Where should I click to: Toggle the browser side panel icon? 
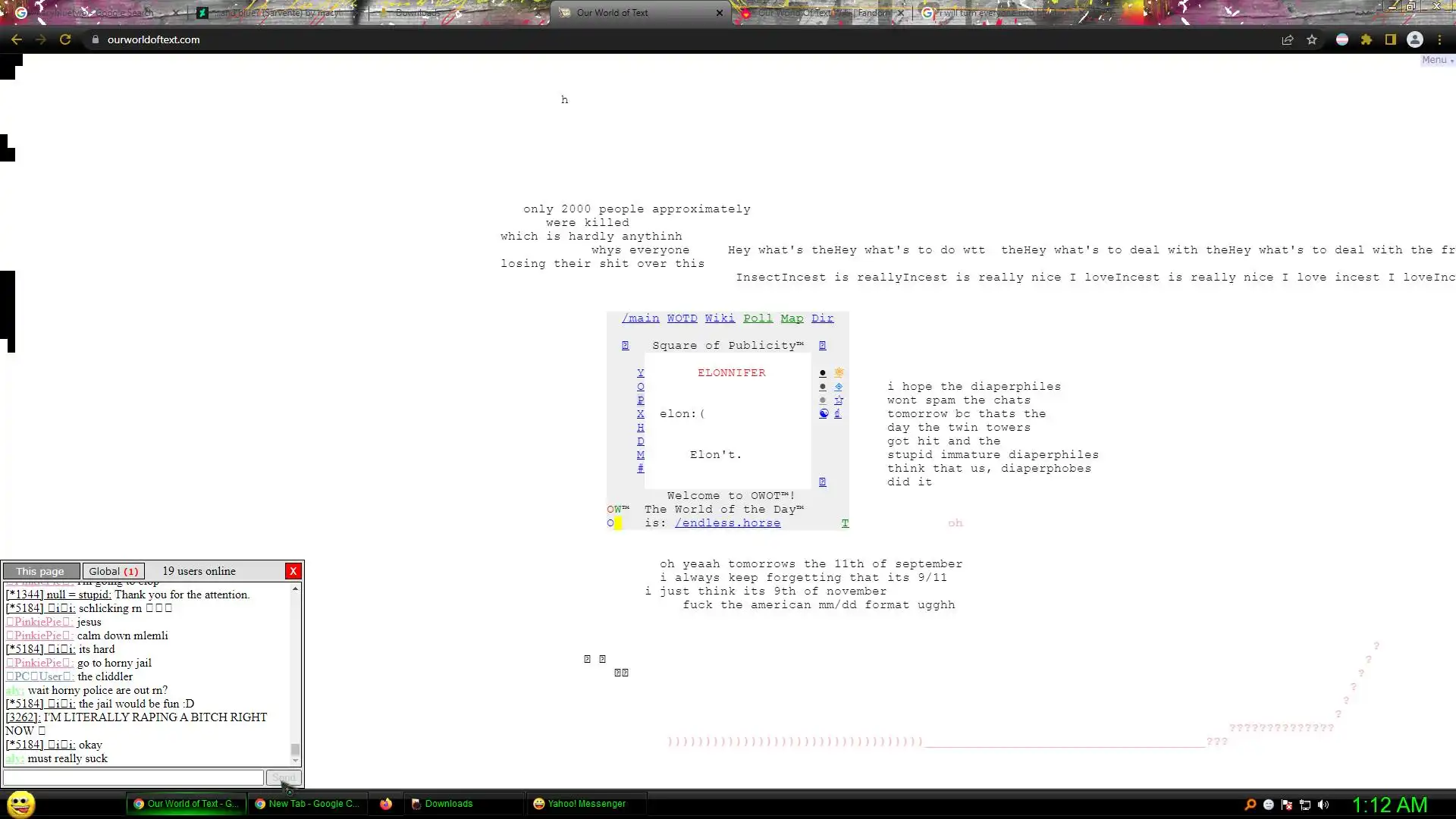click(x=1391, y=39)
